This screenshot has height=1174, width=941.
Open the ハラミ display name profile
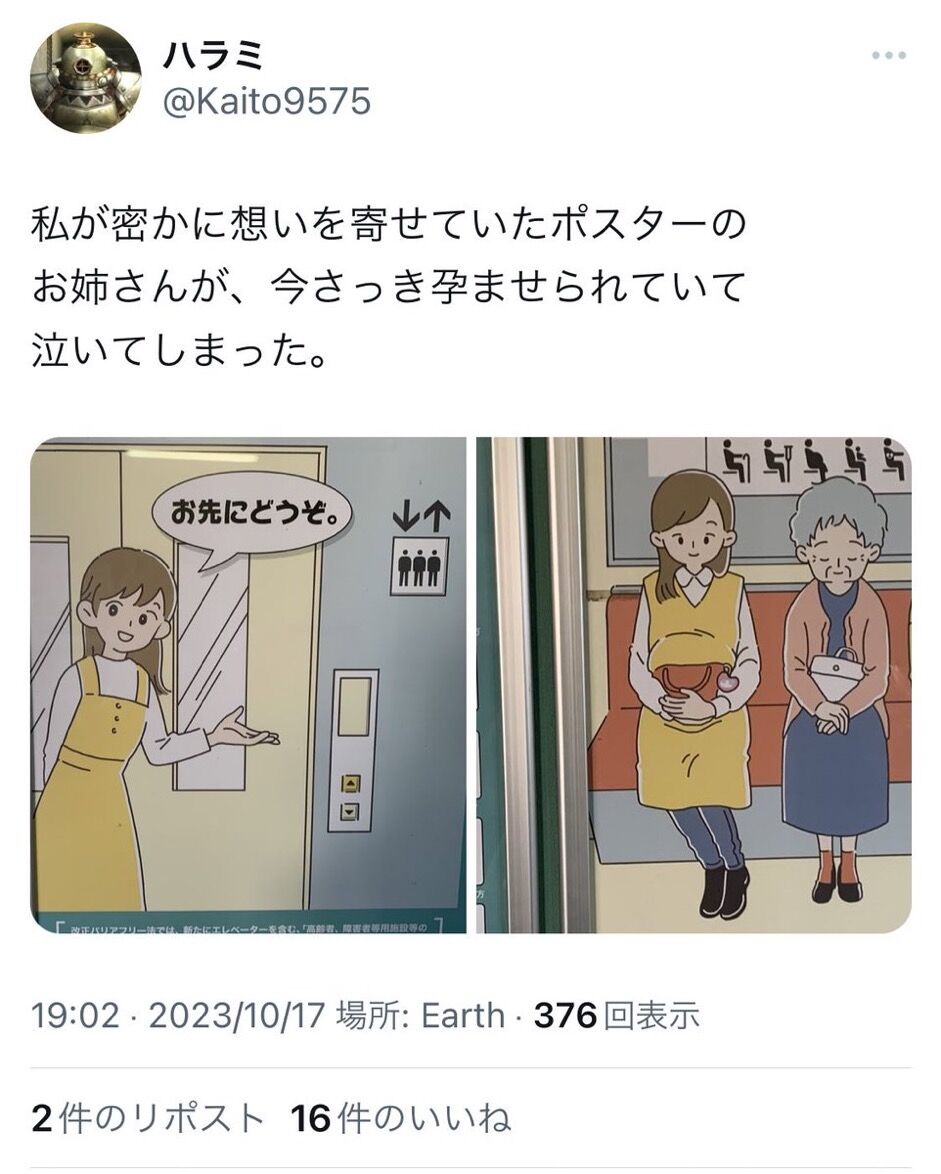pyautogui.click(x=213, y=54)
